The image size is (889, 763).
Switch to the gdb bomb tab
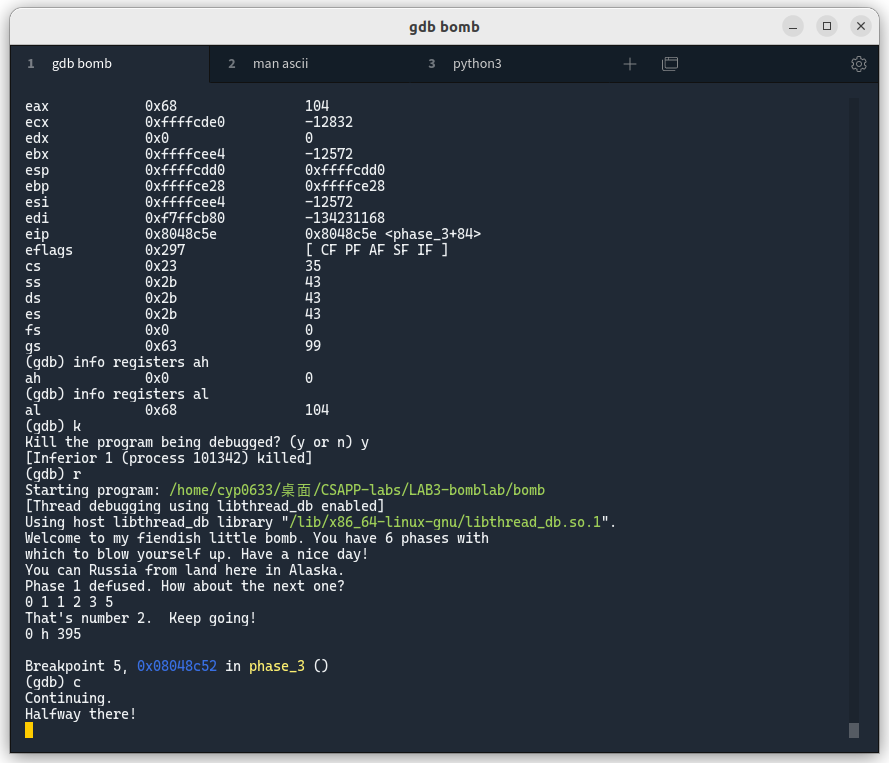point(109,64)
